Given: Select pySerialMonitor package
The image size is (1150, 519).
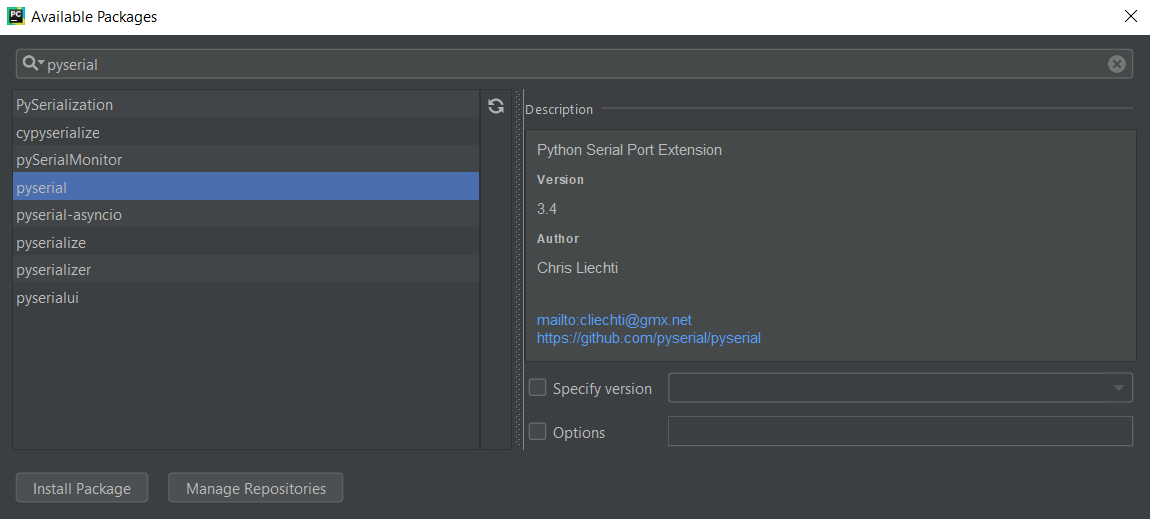Looking at the screenshot, I should click(x=246, y=159).
